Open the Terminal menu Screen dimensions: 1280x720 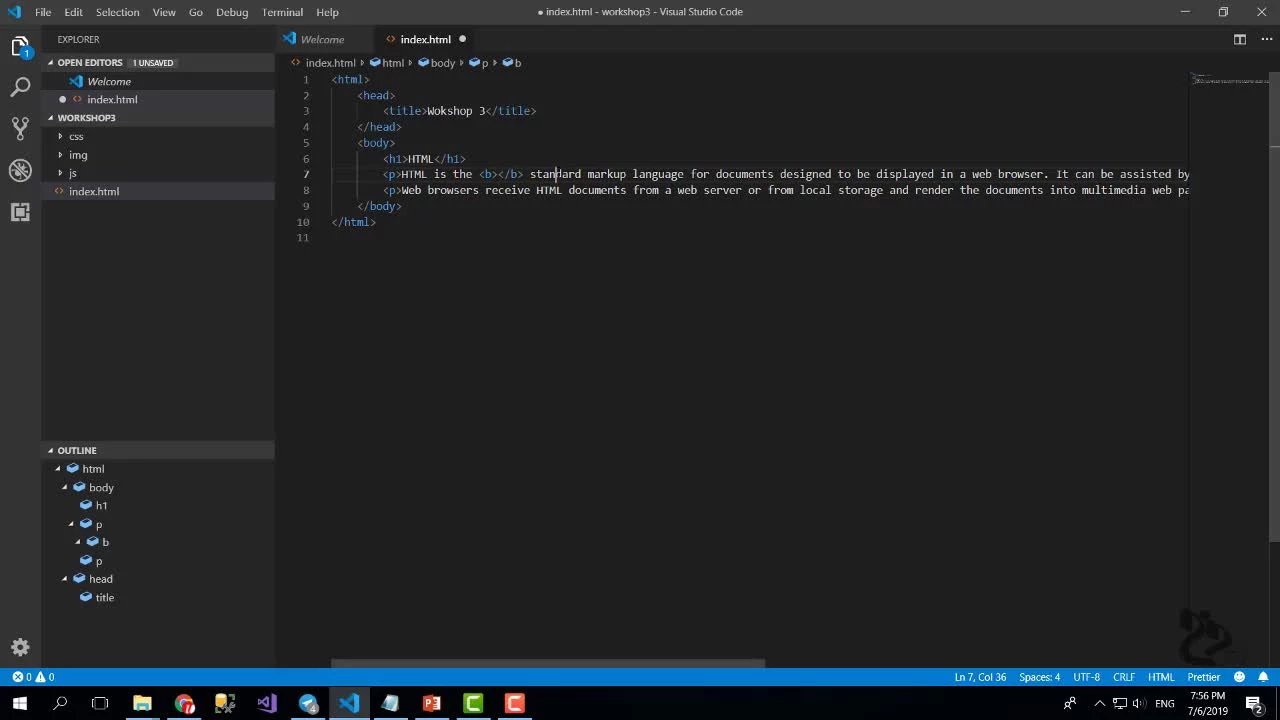click(x=282, y=12)
